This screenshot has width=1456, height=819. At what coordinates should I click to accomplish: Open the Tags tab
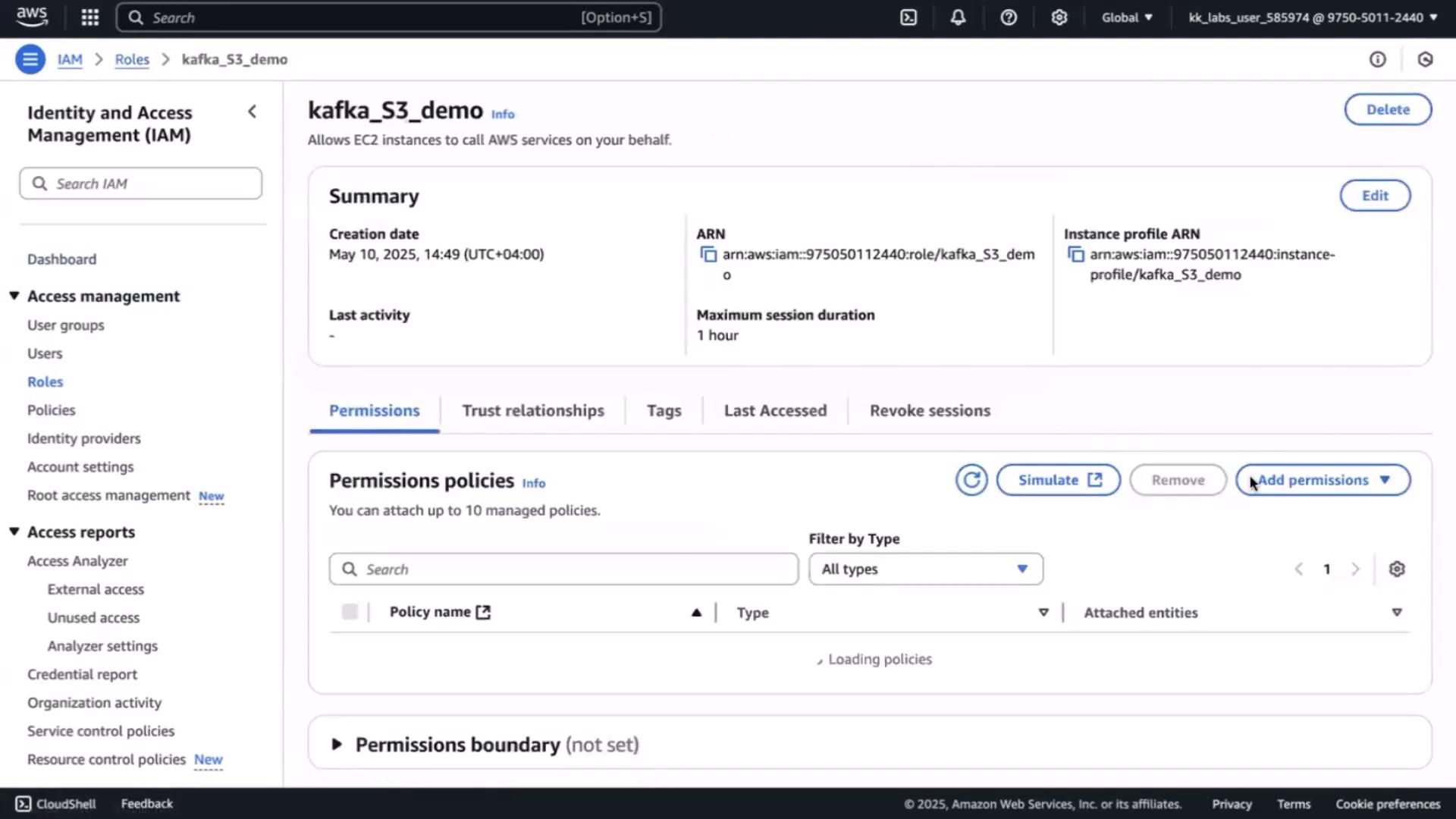664,410
